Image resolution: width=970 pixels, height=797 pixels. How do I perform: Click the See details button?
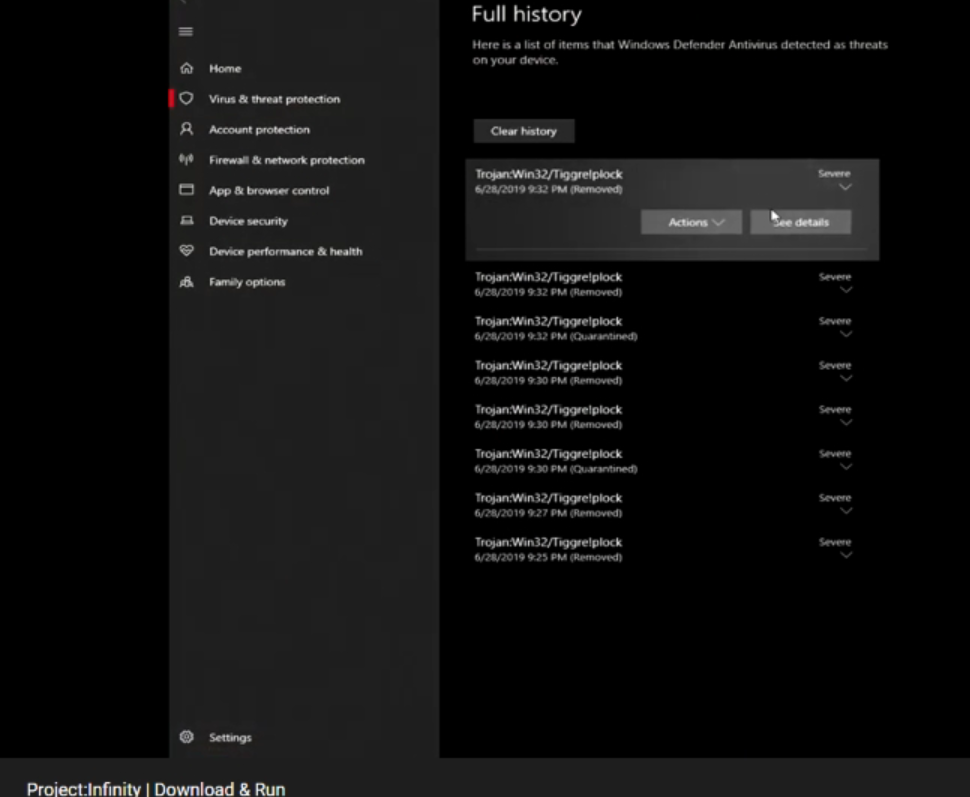point(800,222)
